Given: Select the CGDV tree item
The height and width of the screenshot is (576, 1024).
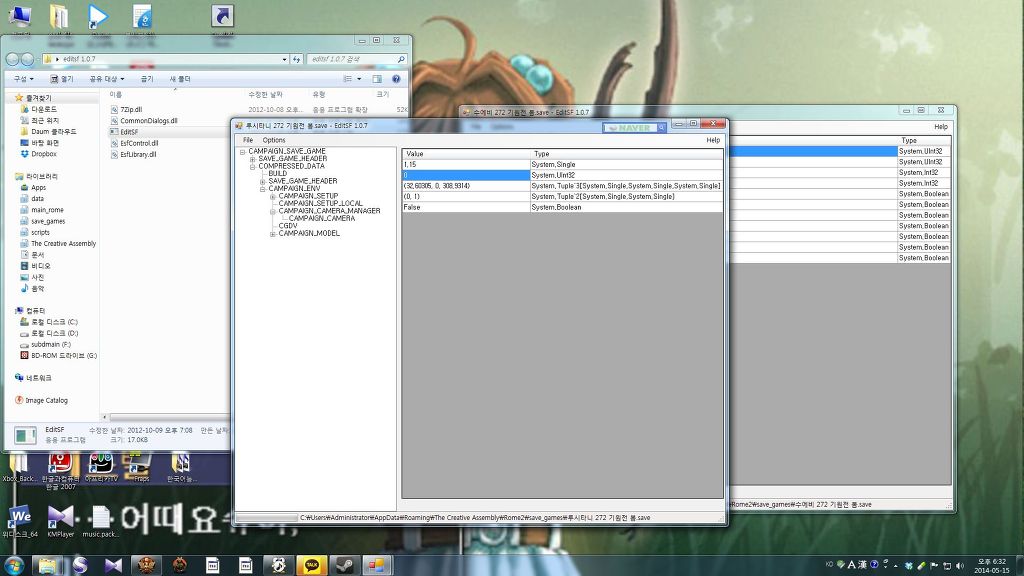Looking at the screenshot, I should coord(288,226).
